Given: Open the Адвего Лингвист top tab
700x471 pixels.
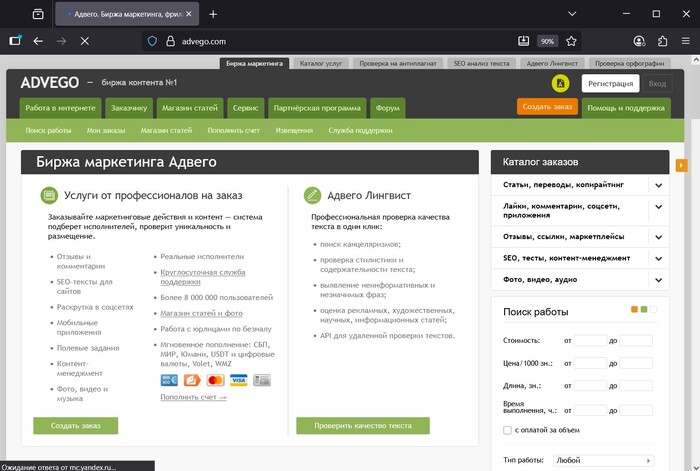Looking at the screenshot, I should [x=552, y=63].
